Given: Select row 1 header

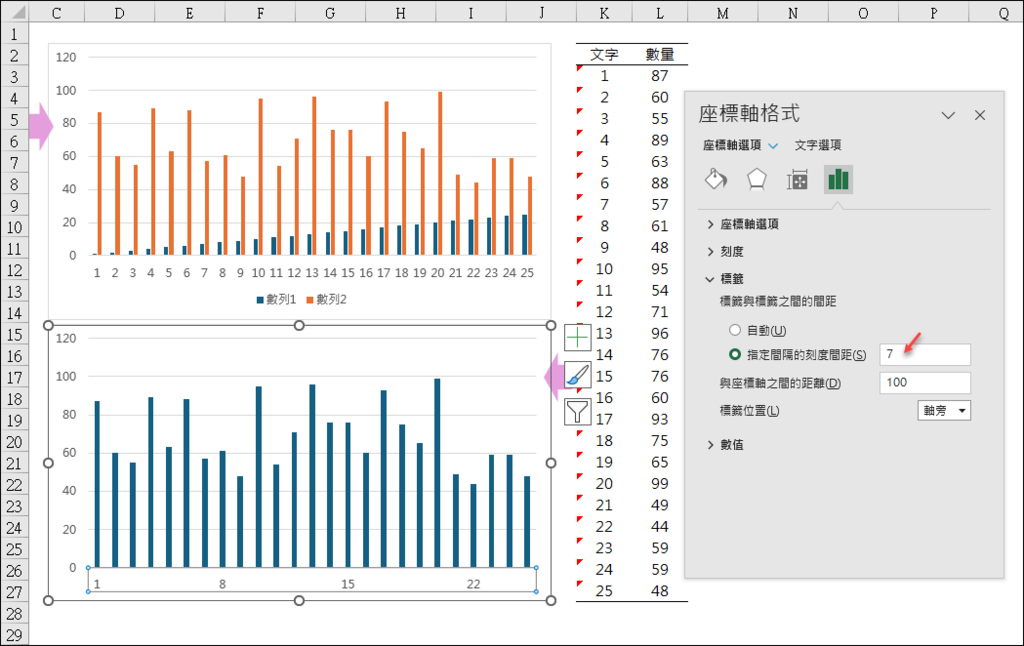Looking at the screenshot, I should click(x=14, y=33).
